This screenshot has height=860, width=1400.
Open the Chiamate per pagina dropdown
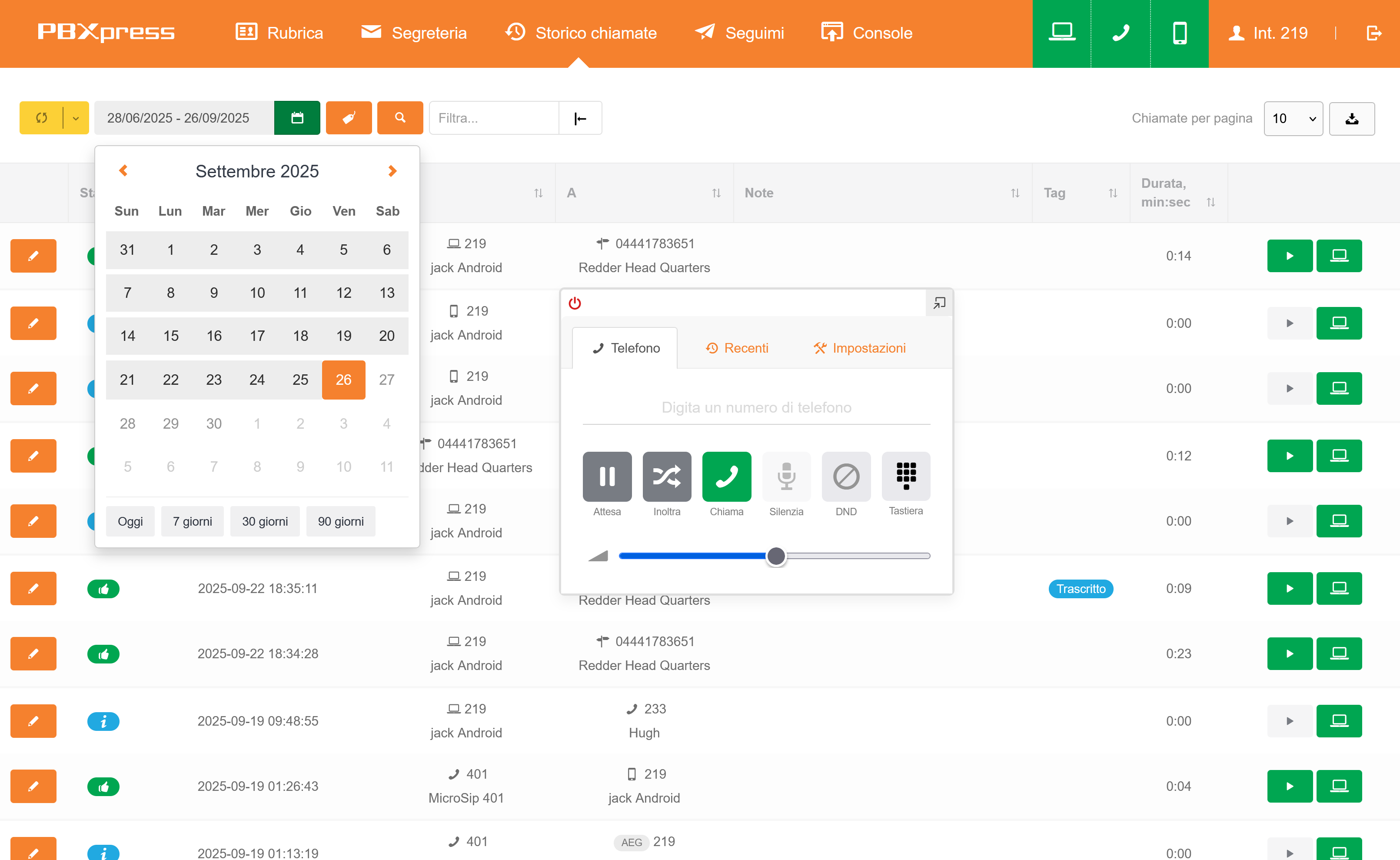(1293, 118)
